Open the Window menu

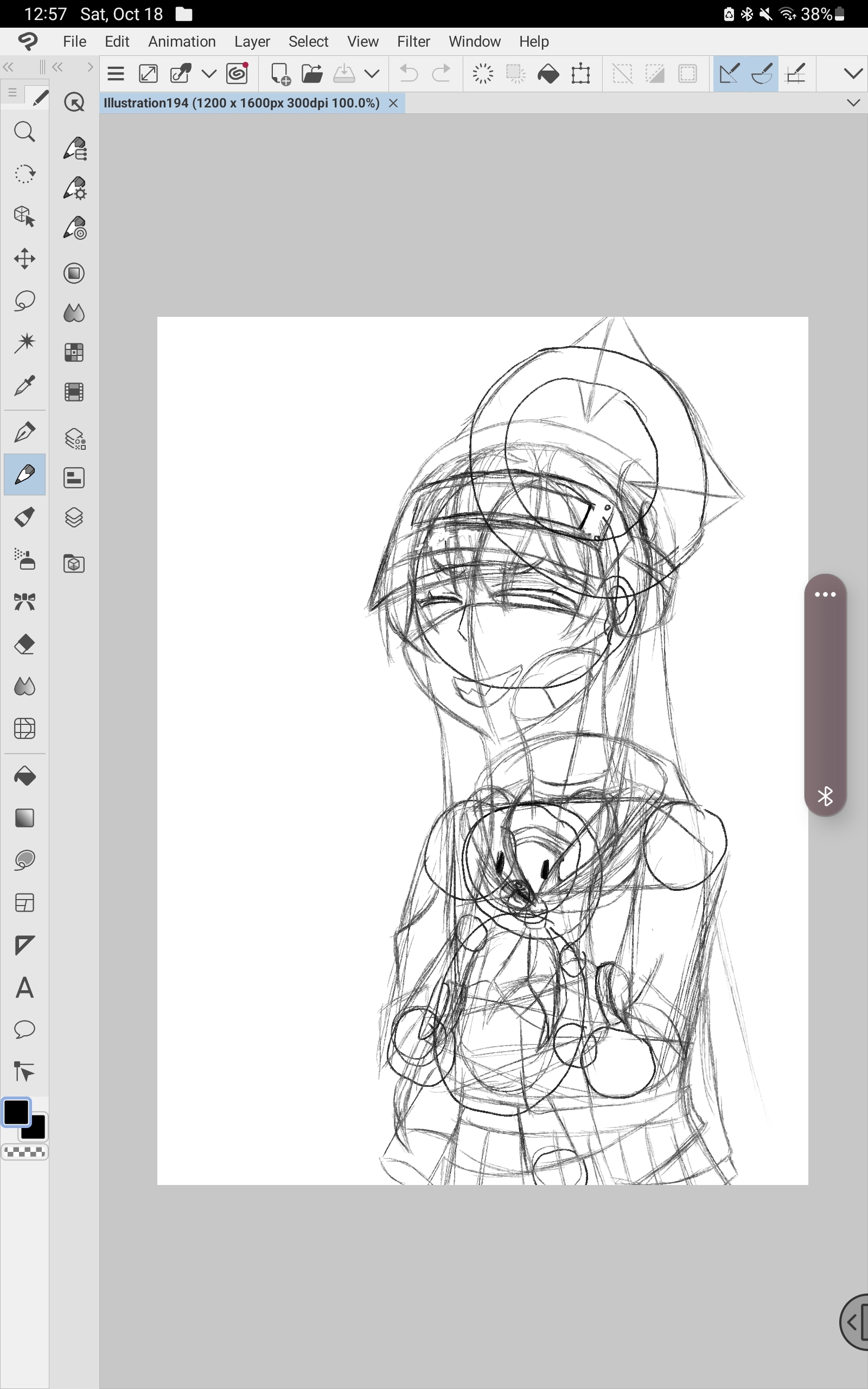coord(475,41)
